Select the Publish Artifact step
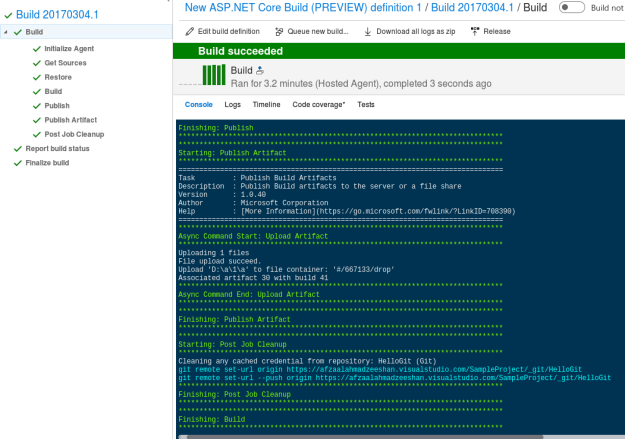Screen dimensions: 625x439 [71, 120]
